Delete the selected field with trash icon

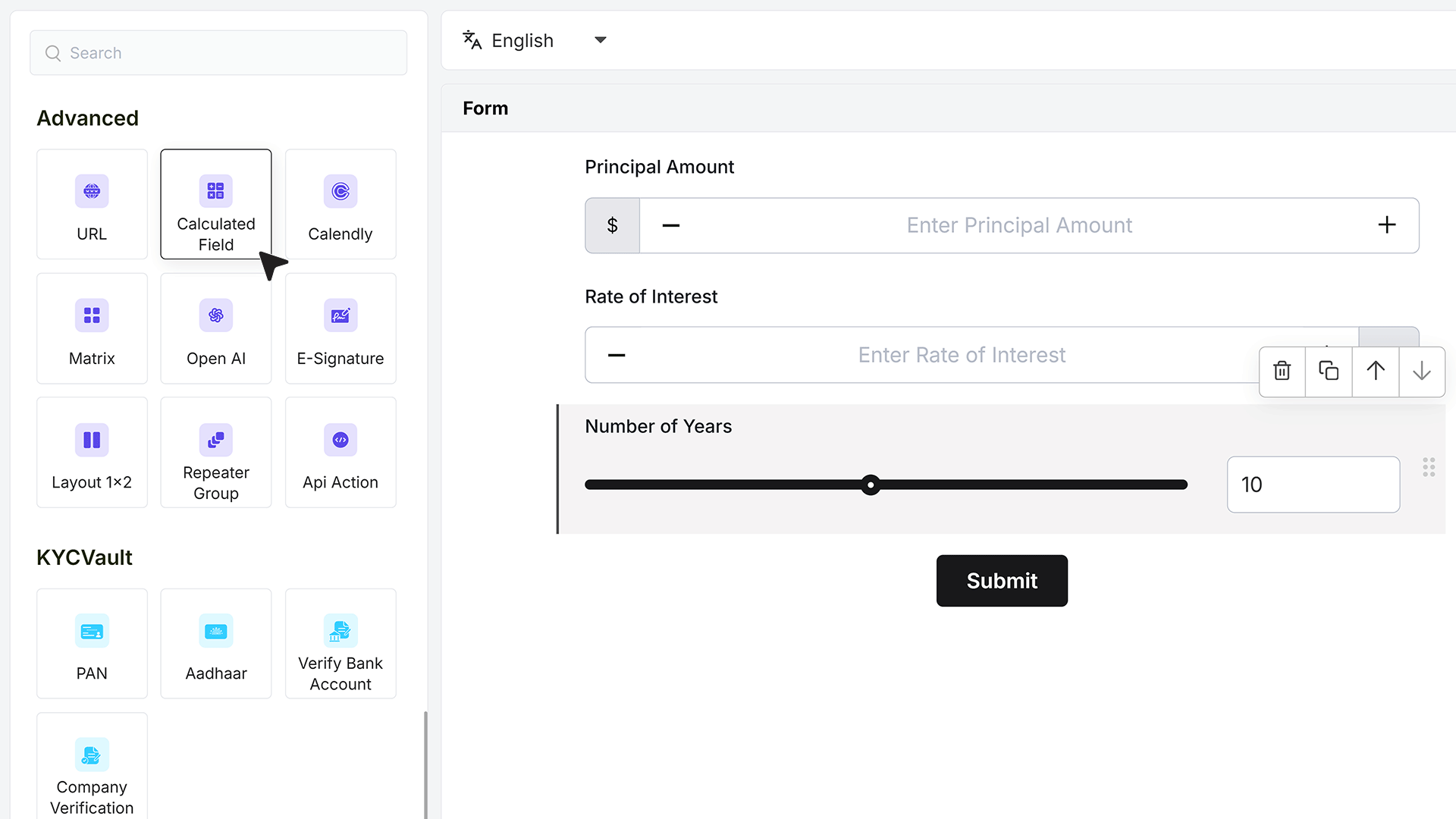(x=1282, y=371)
